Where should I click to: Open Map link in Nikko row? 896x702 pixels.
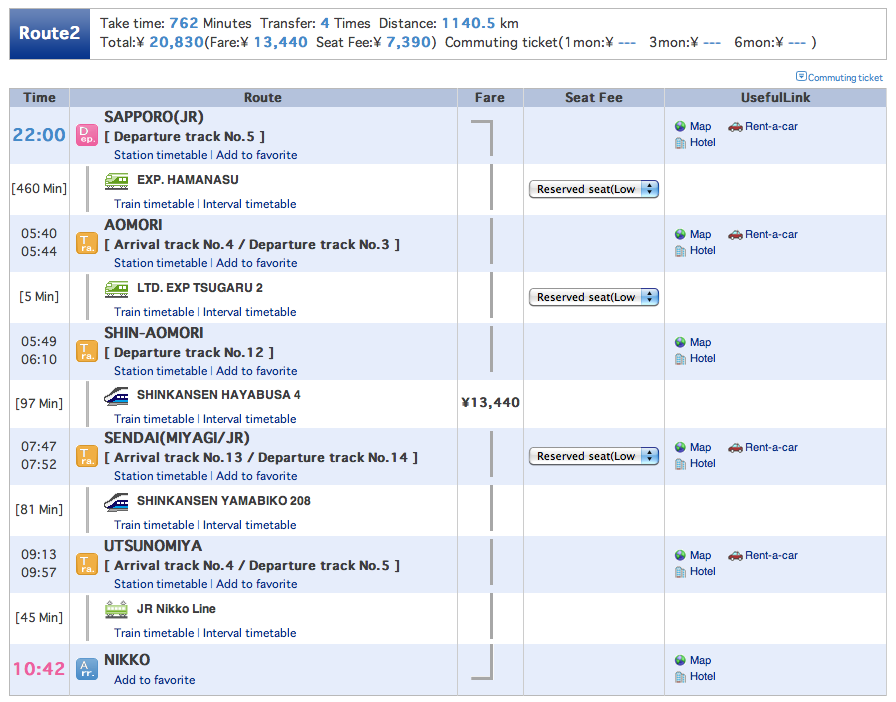[701, 661]
